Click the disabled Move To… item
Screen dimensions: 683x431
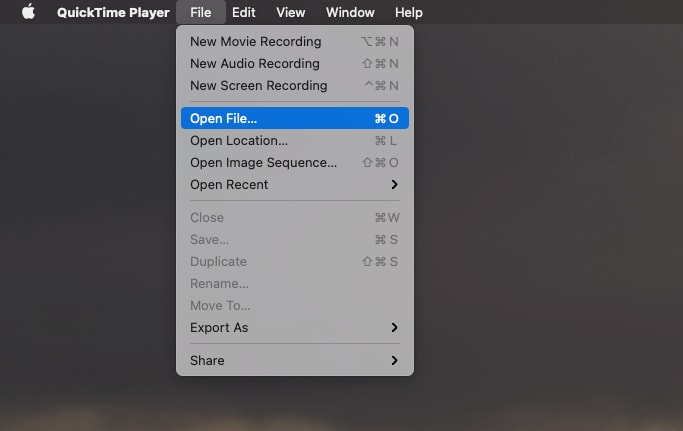(295, 305)
